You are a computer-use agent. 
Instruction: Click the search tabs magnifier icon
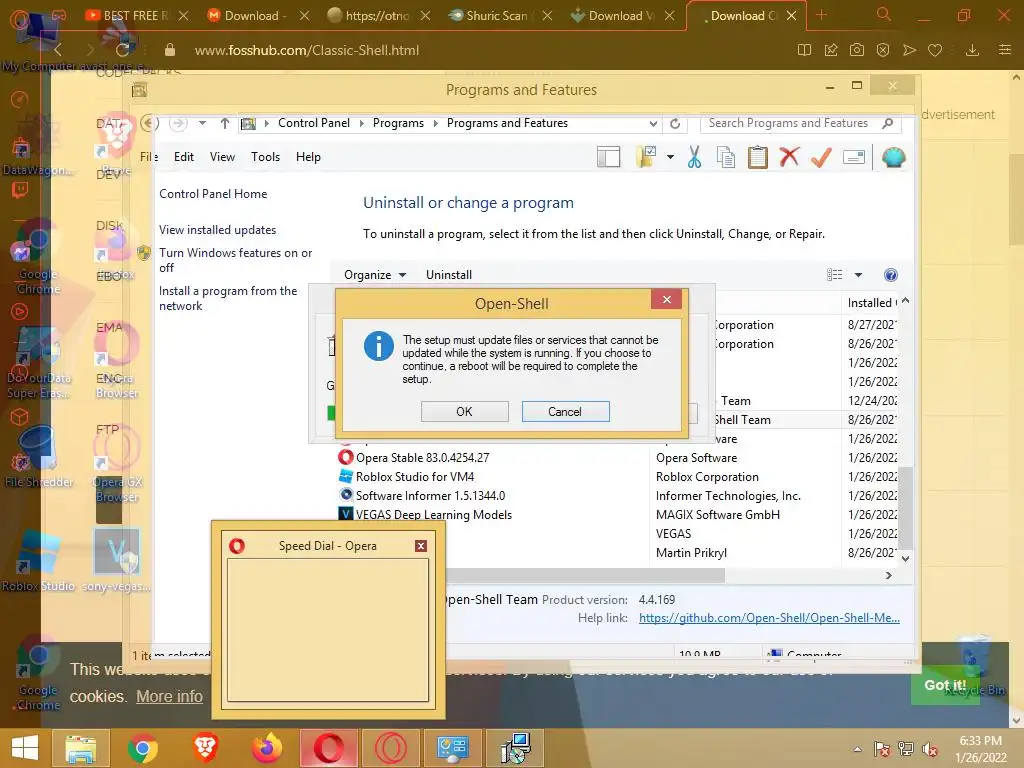click(x=884, y=14)
